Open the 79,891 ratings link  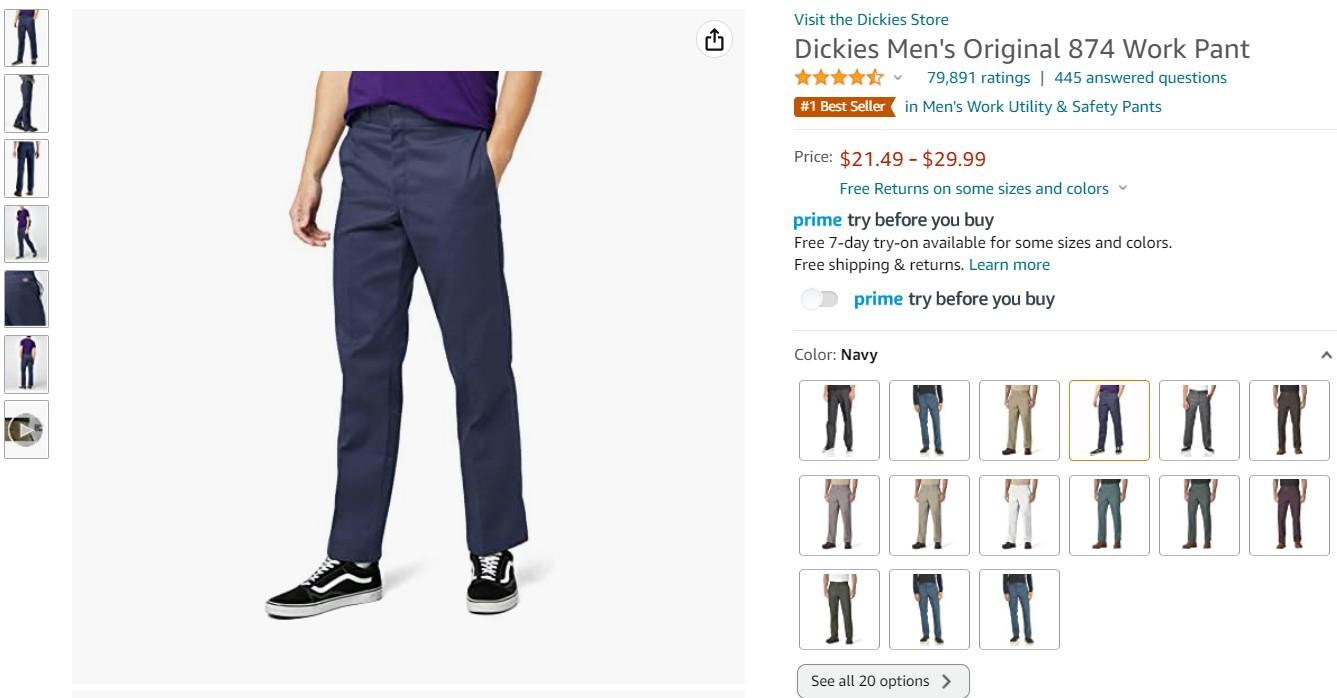pyautogui.click(x=978, y=78)
